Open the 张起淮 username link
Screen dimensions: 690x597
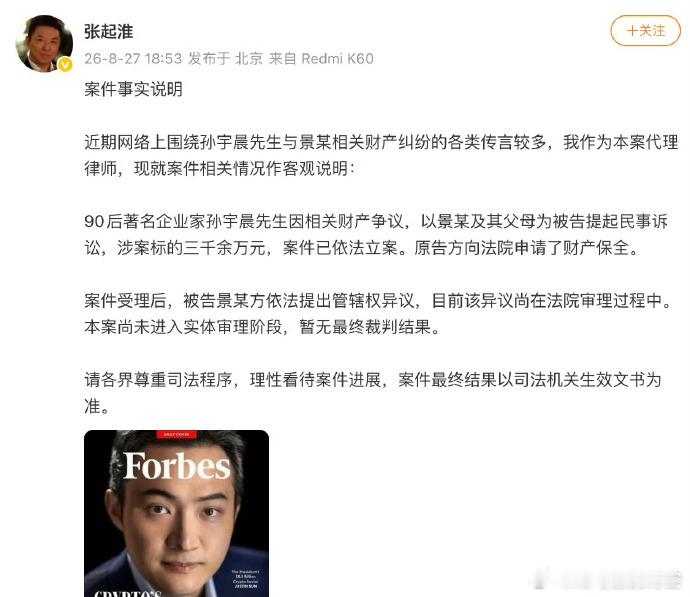coord(109,32)
